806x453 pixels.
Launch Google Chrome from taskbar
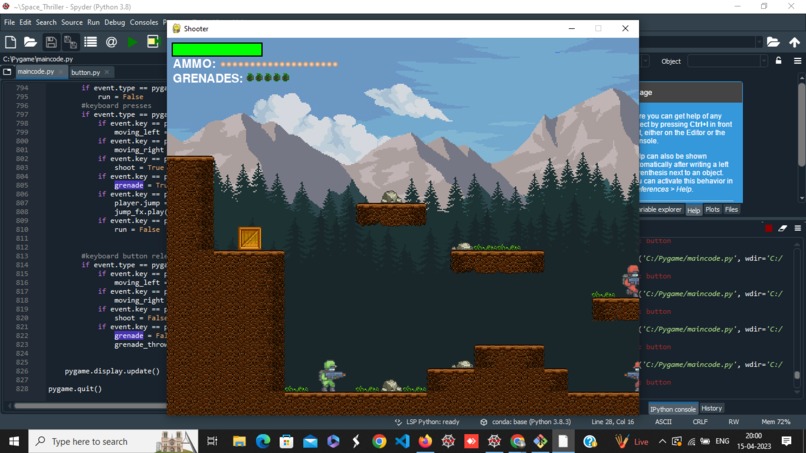tap(379, 441)
